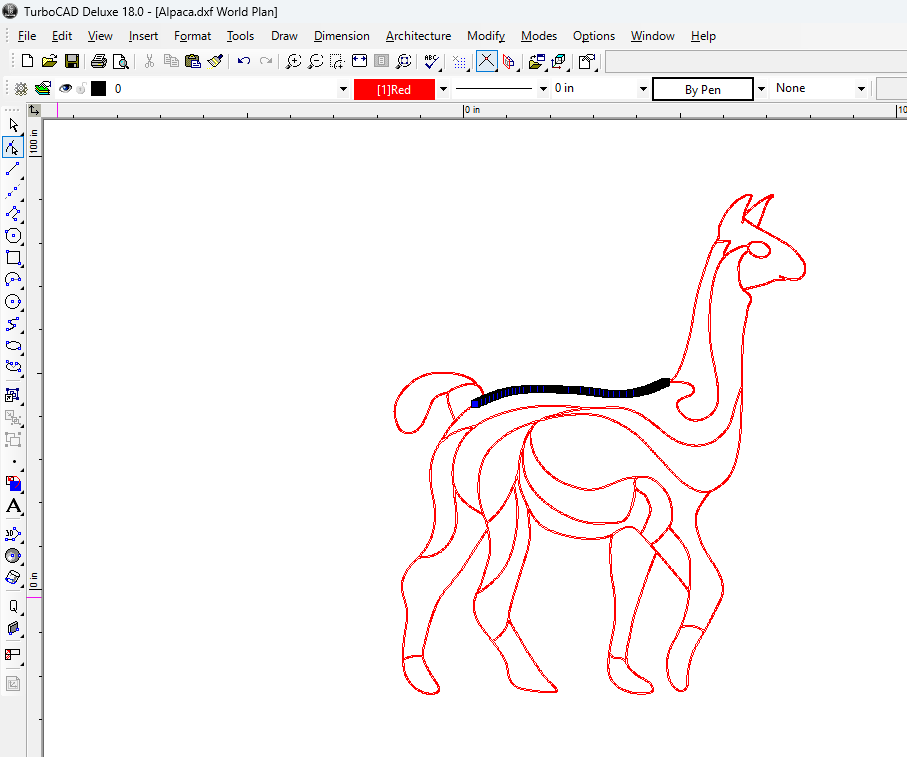Click the black layer color swatch
Screen dimensions: 907x757
[x=98, y=89]
